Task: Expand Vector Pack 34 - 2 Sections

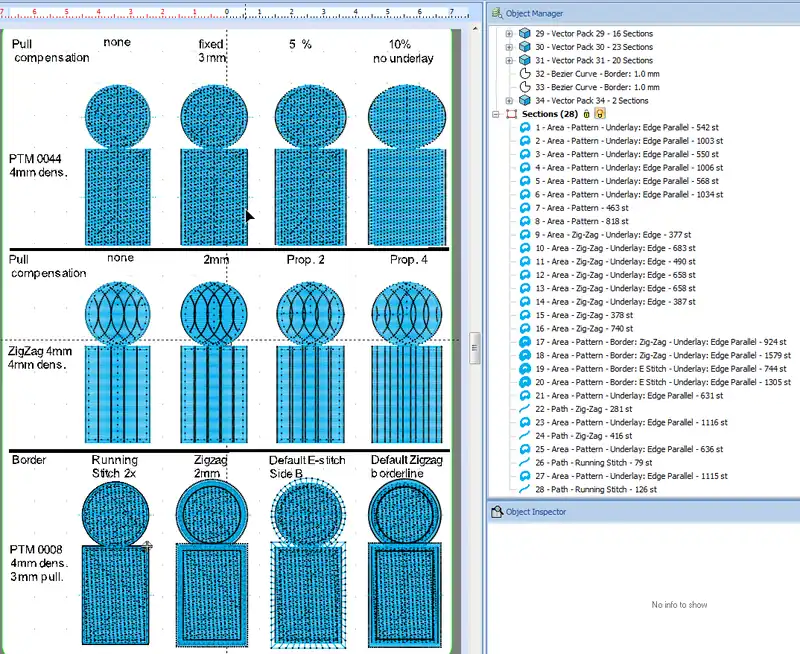Action: [509, 101]
